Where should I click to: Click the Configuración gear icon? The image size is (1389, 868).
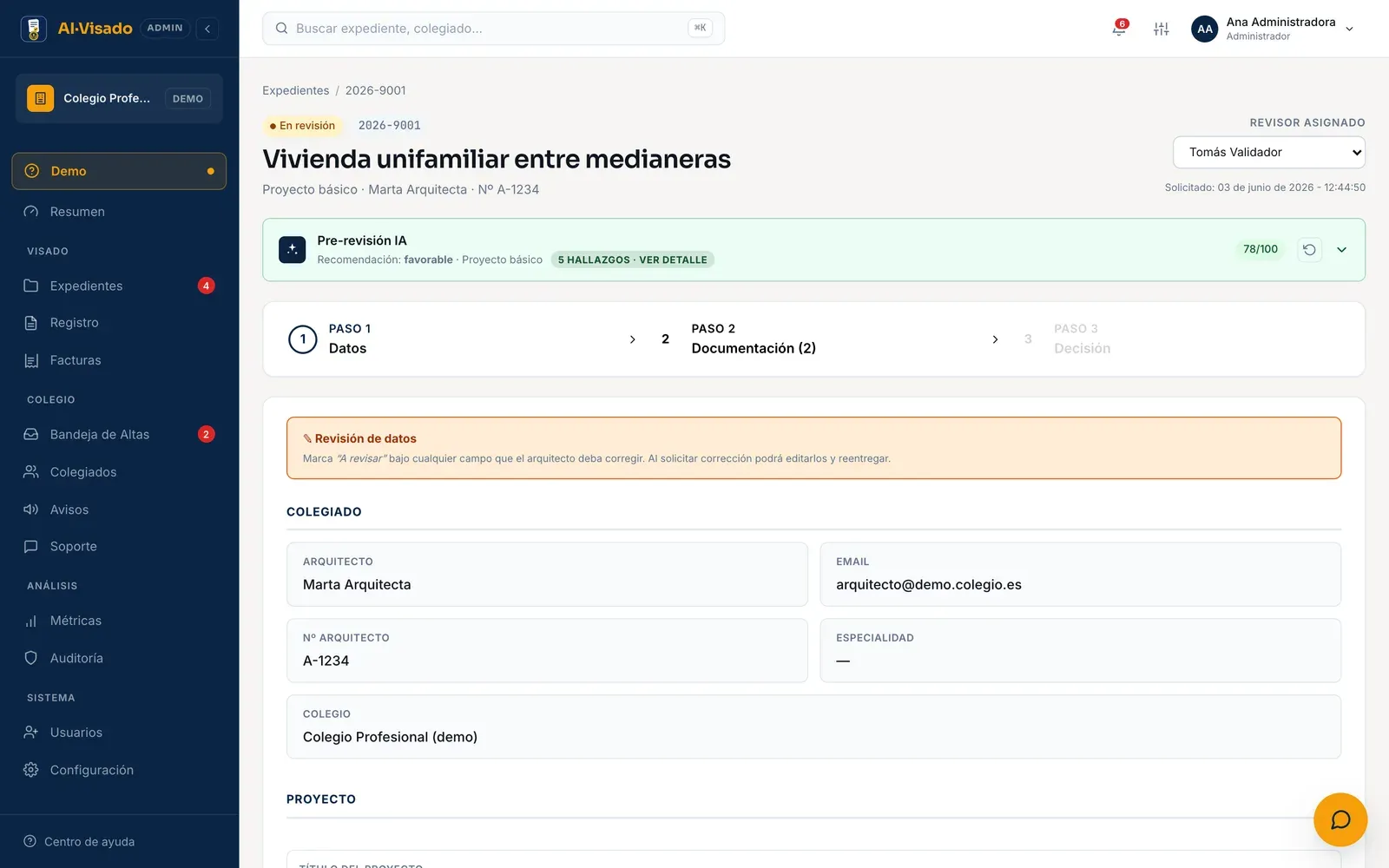(31, 770)
